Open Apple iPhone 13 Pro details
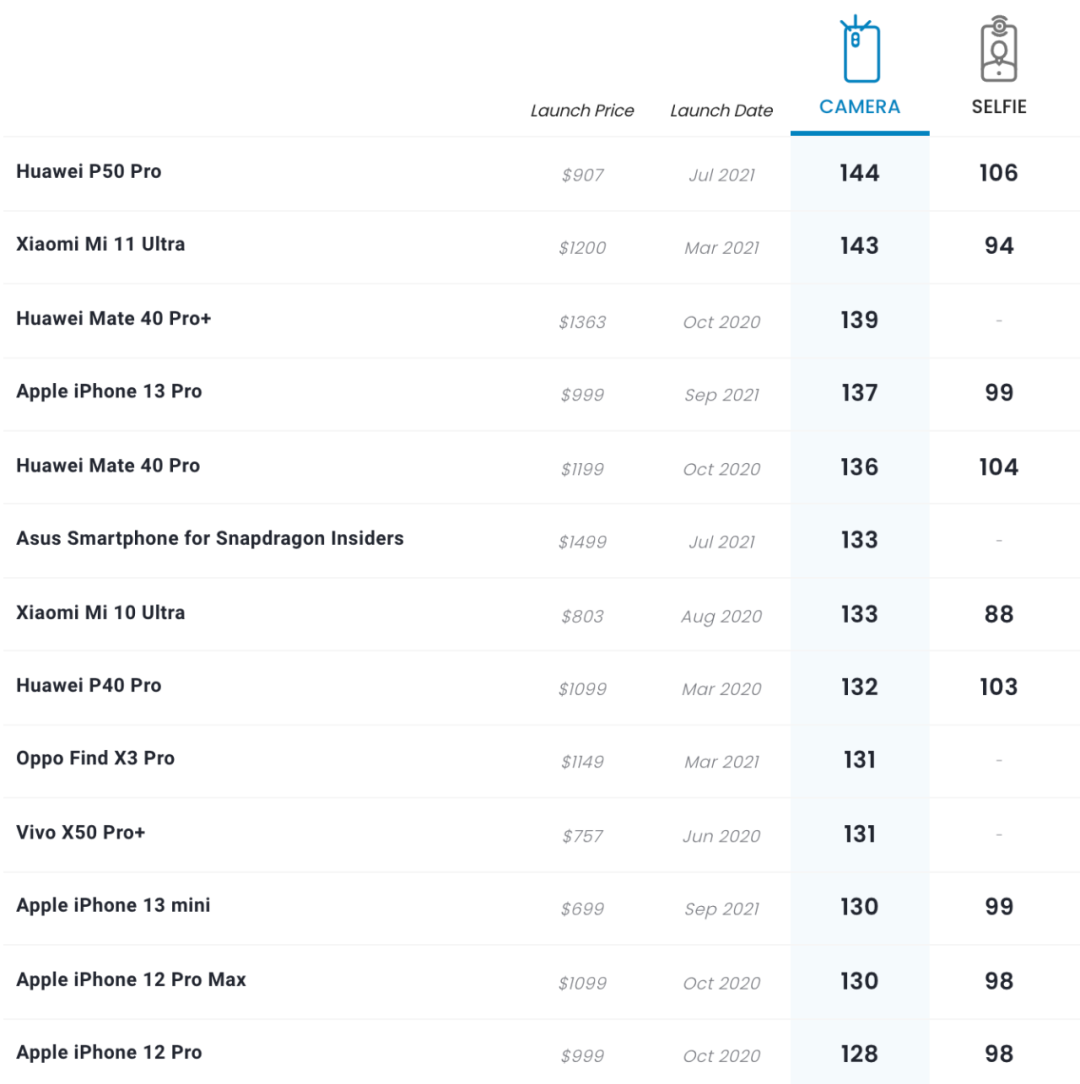Screen dimensions: 1080x1084 coord(109,391)
